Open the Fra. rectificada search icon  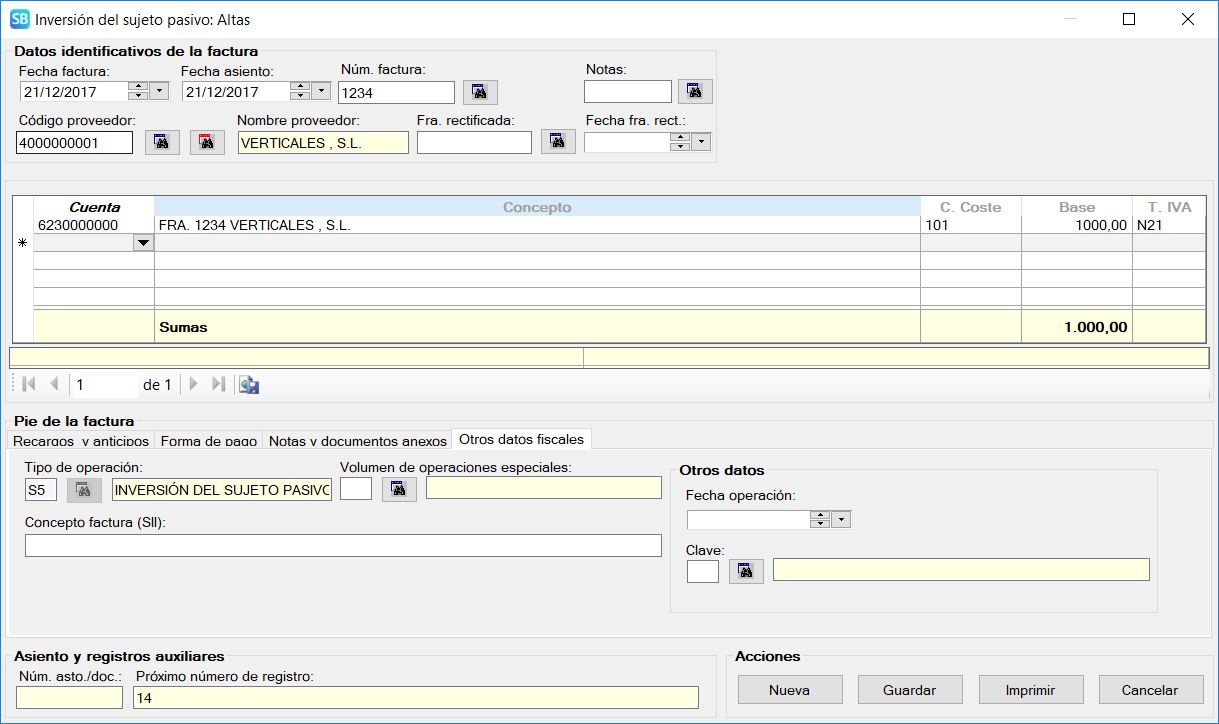click(x=558, y=142)
